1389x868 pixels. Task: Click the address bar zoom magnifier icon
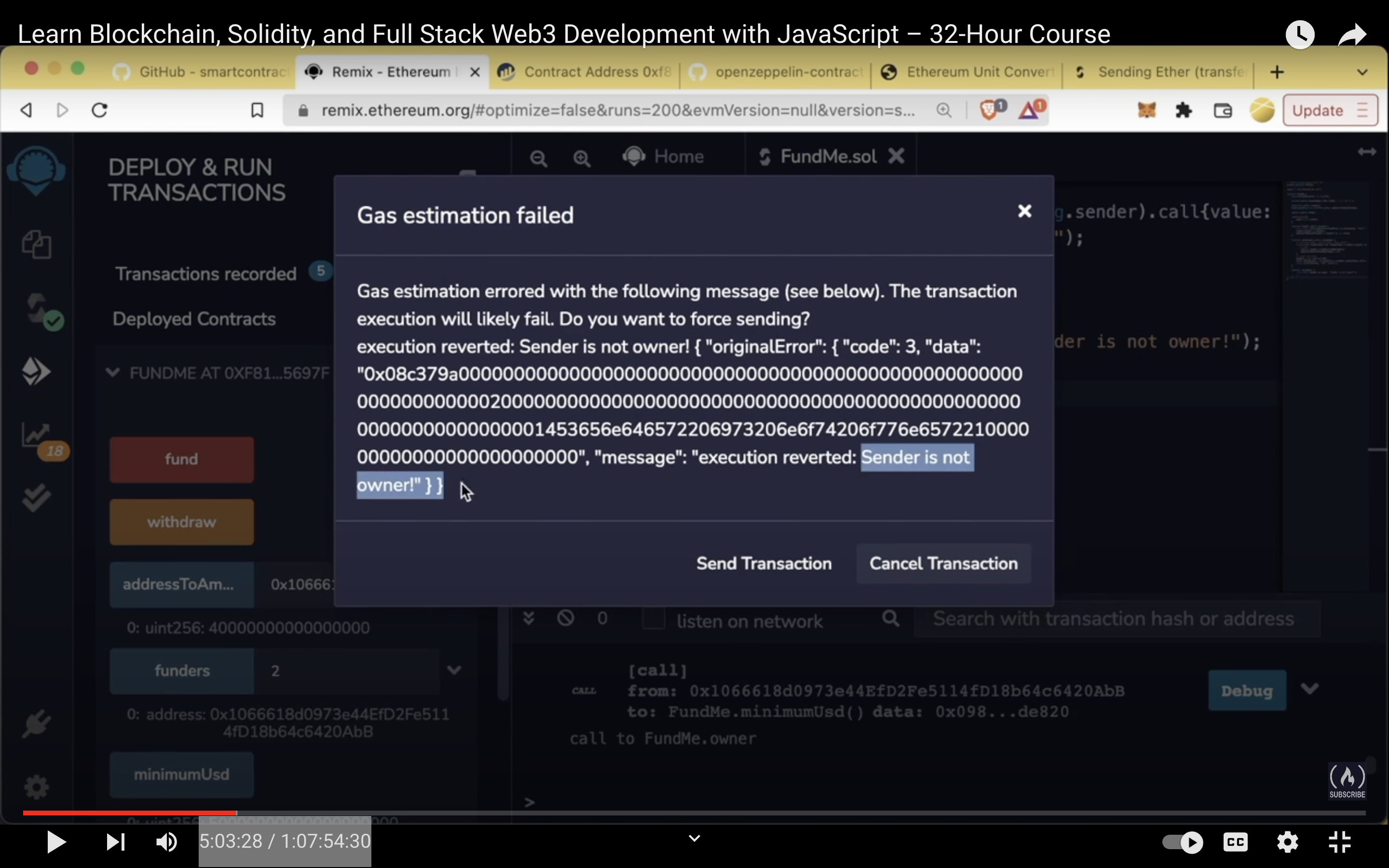coord(943,109)
